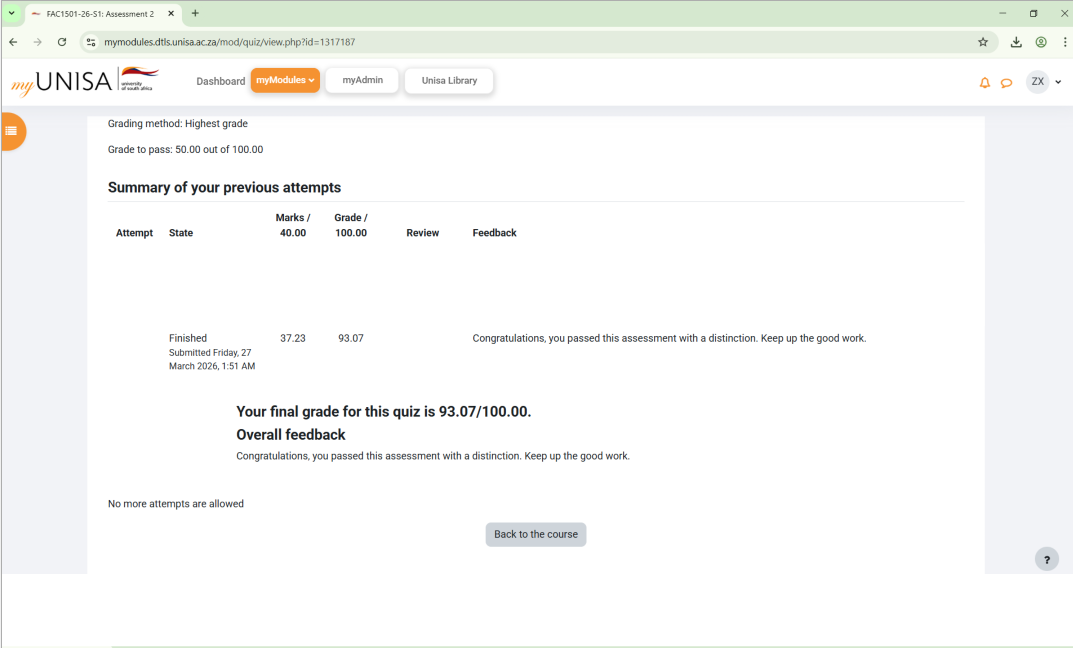Click the myUNISA logo
This screenshot has height=648, width=1073.
tap(85, 81)
